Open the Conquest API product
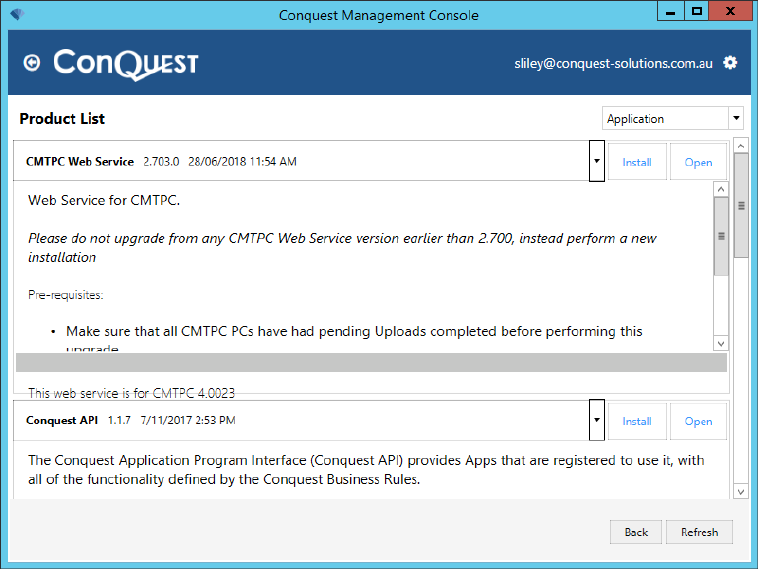This screenshot has height=569, width=758. 698,421
